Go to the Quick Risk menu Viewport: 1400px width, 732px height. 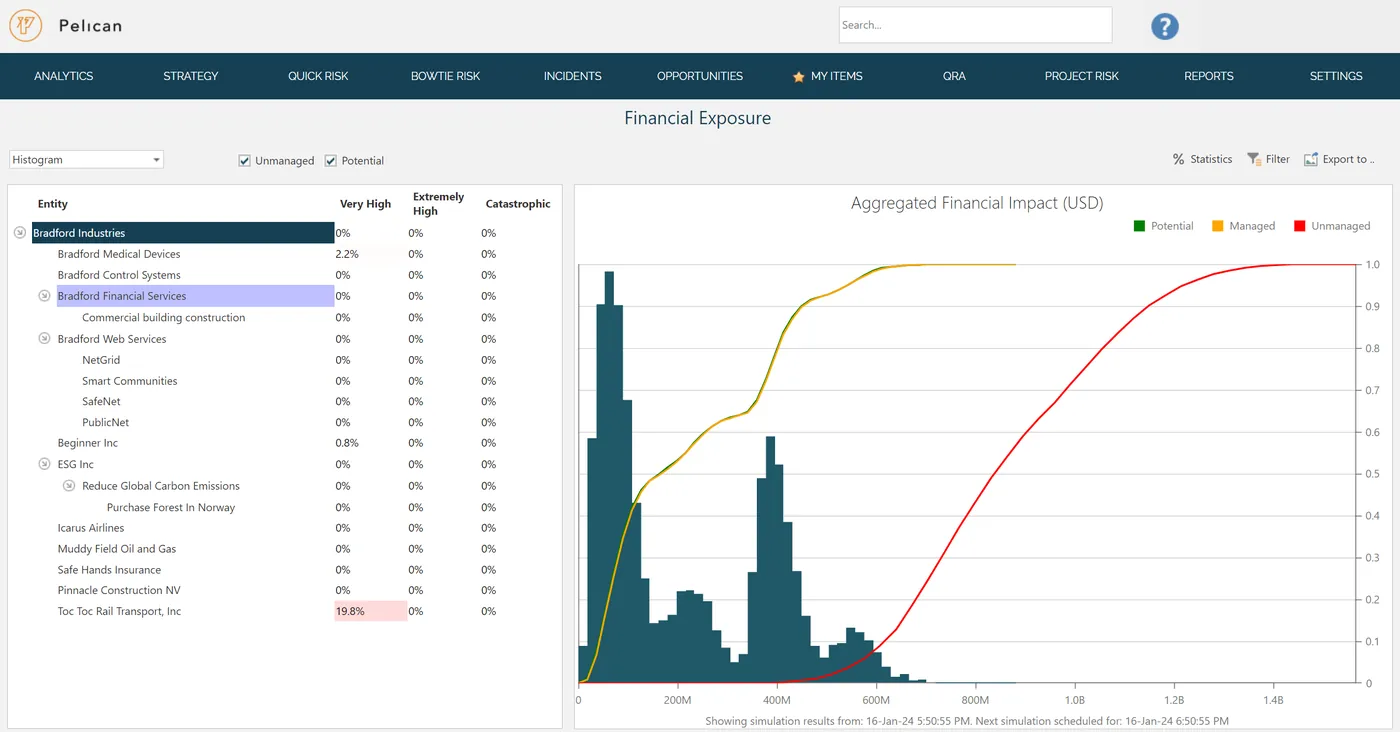tap(318, 76)
